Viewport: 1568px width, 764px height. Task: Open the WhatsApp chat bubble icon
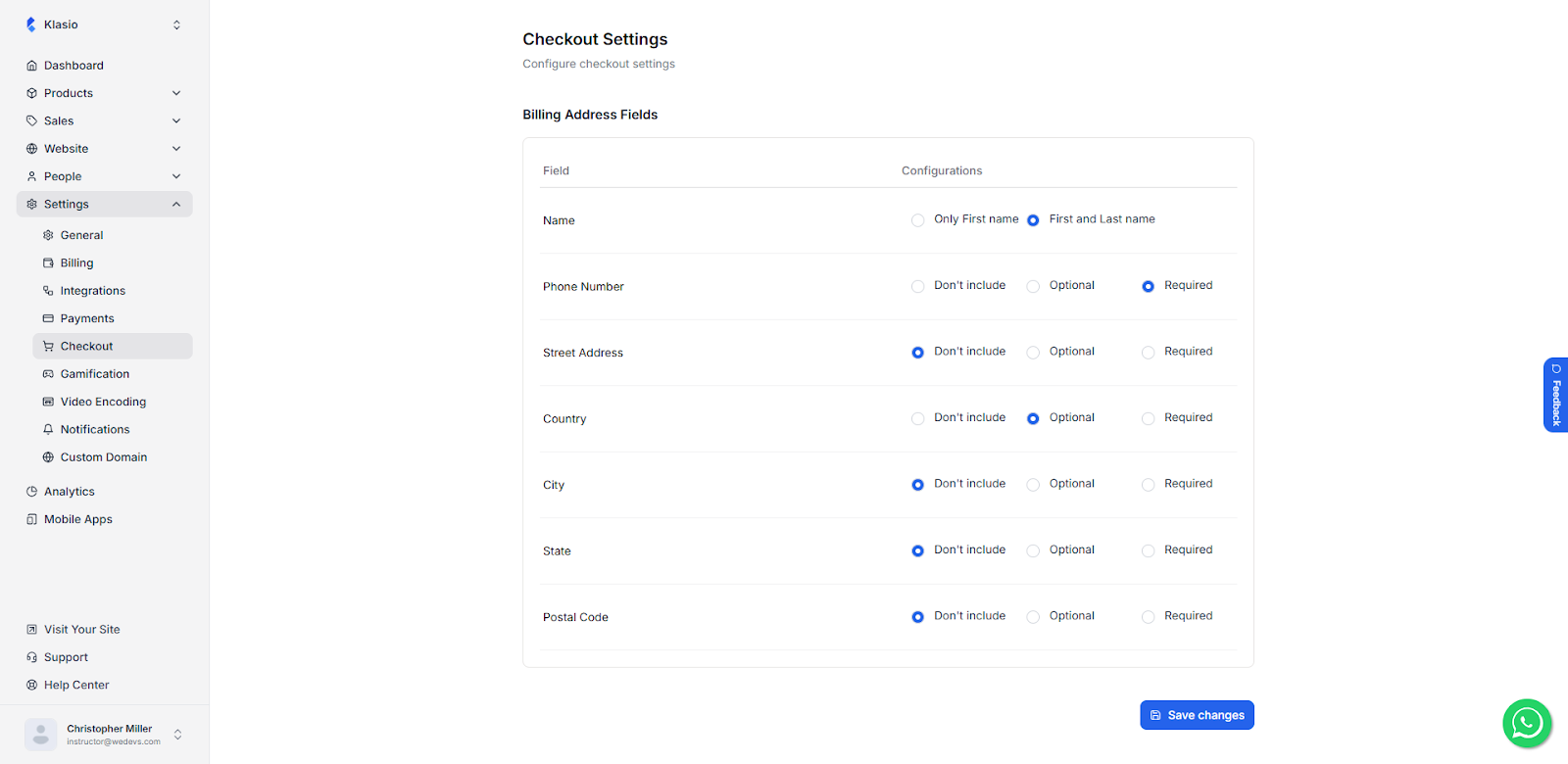coord(1526,724)
